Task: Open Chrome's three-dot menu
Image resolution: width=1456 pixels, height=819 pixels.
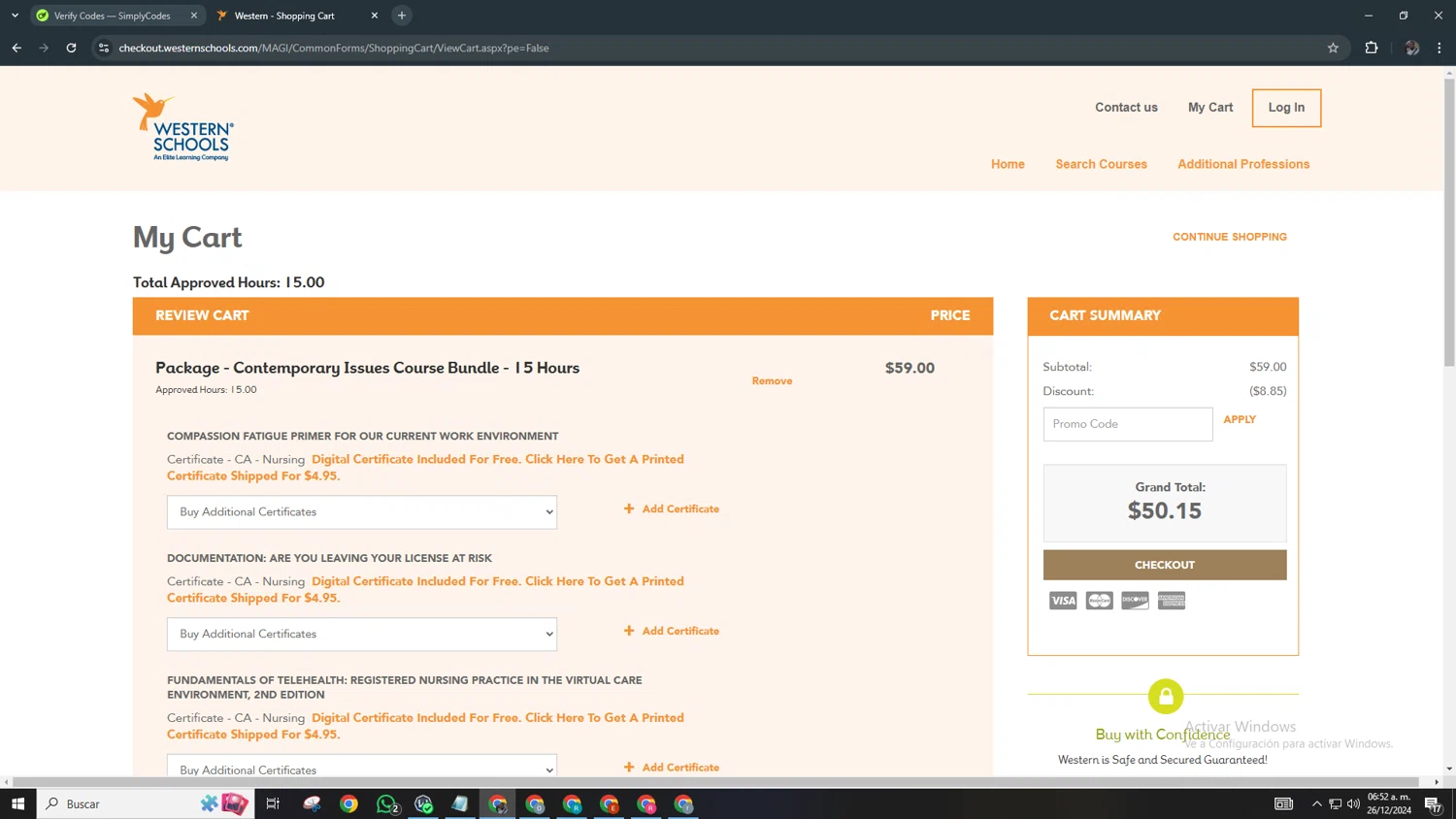Action: 1439,48
